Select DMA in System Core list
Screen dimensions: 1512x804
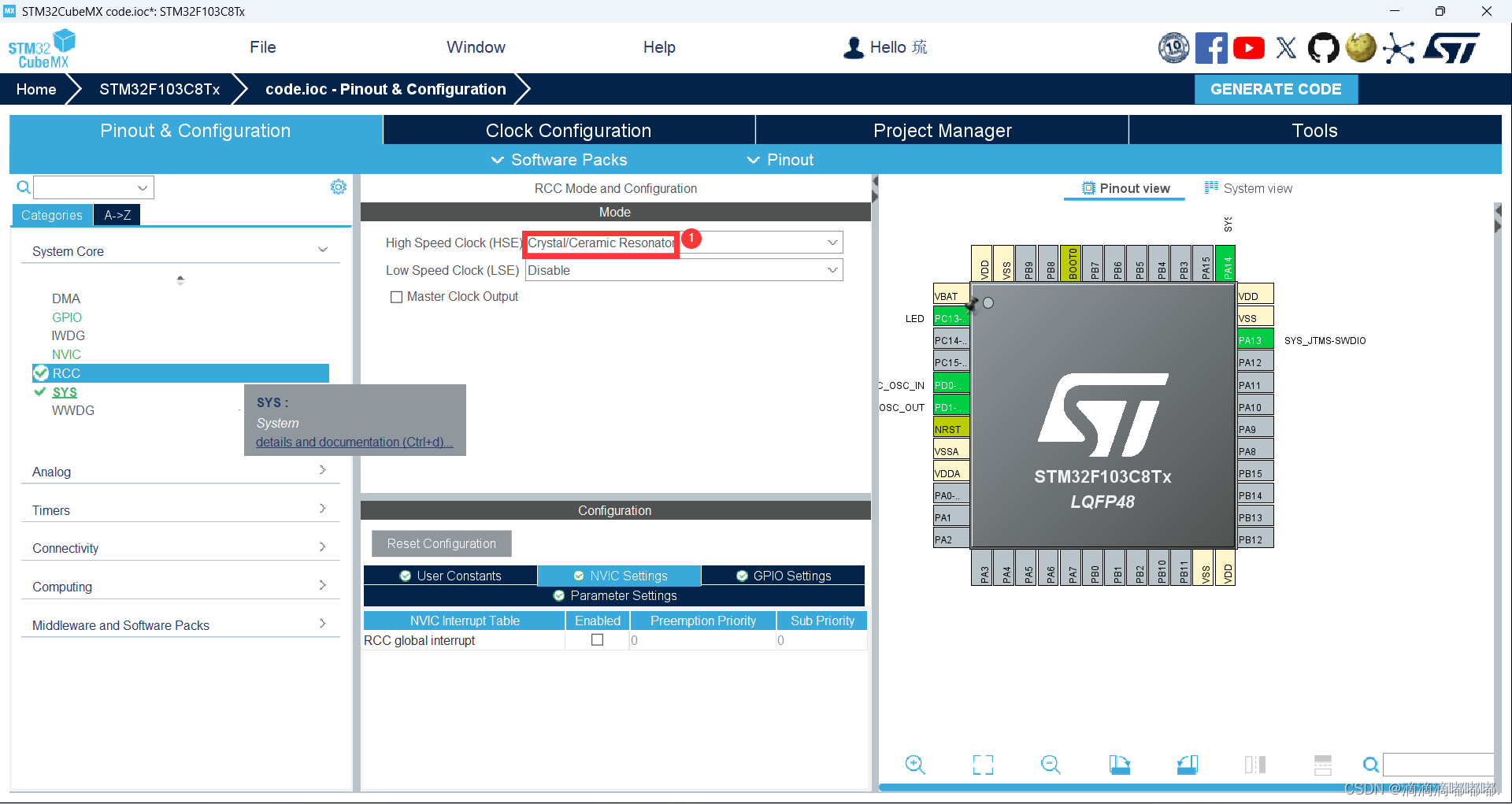tap(66, 298)
